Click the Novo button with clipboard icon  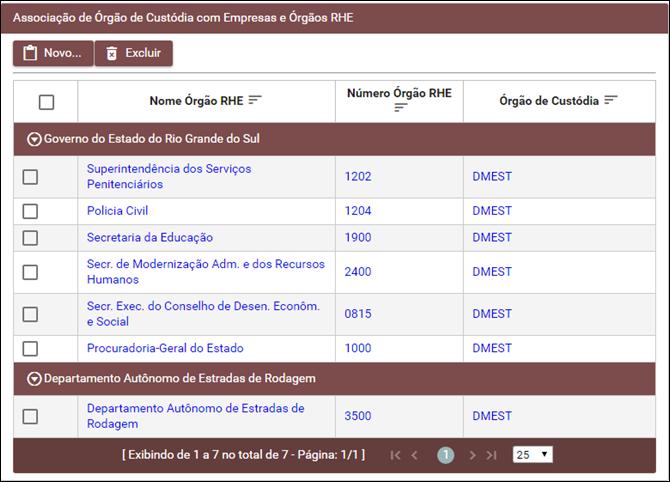click(x=52, y=53)
